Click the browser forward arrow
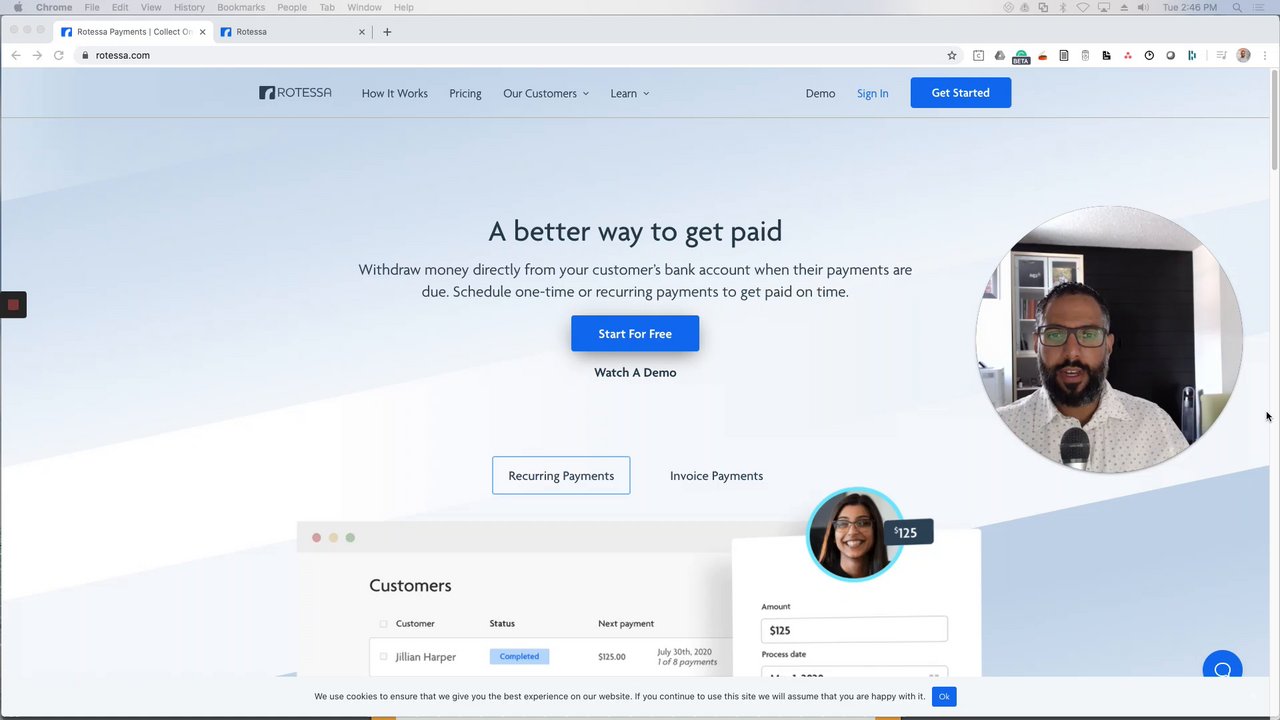This screenshot has width=1280, height=720. (37, 55)
